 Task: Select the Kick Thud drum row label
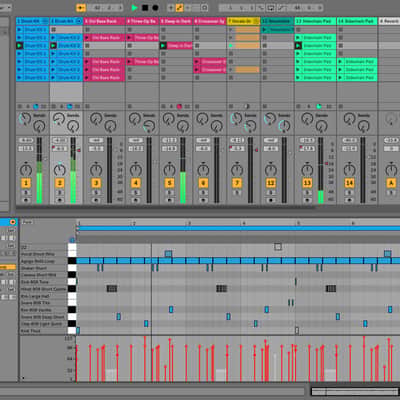(31, 331)
